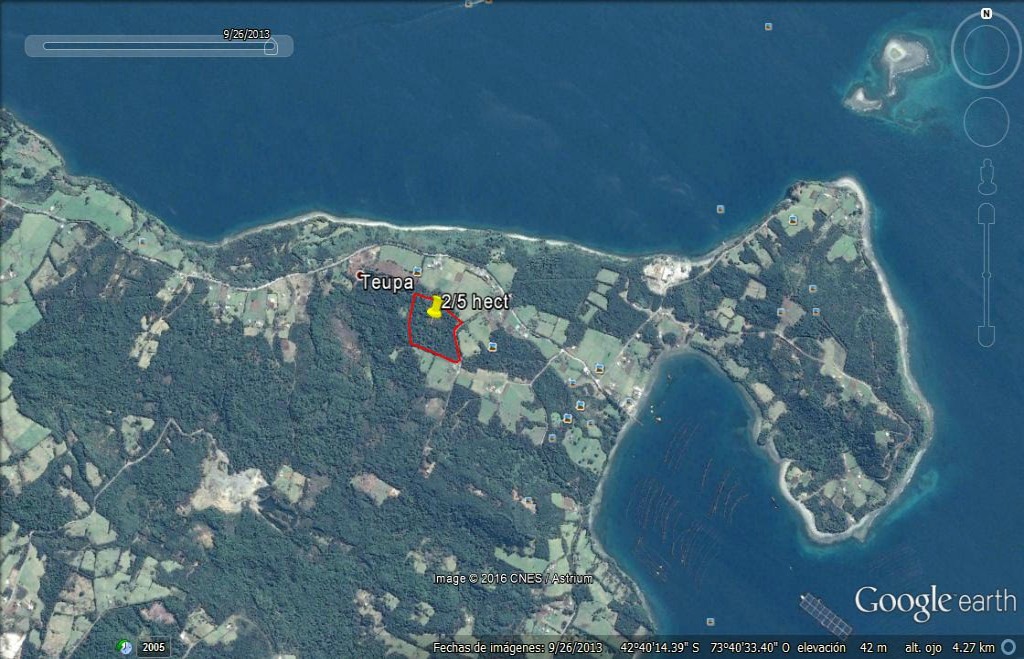Click the time slider thumb at 9/26/2013
The height and width of the screenshot is (659, 1024).
click(269, 46)
